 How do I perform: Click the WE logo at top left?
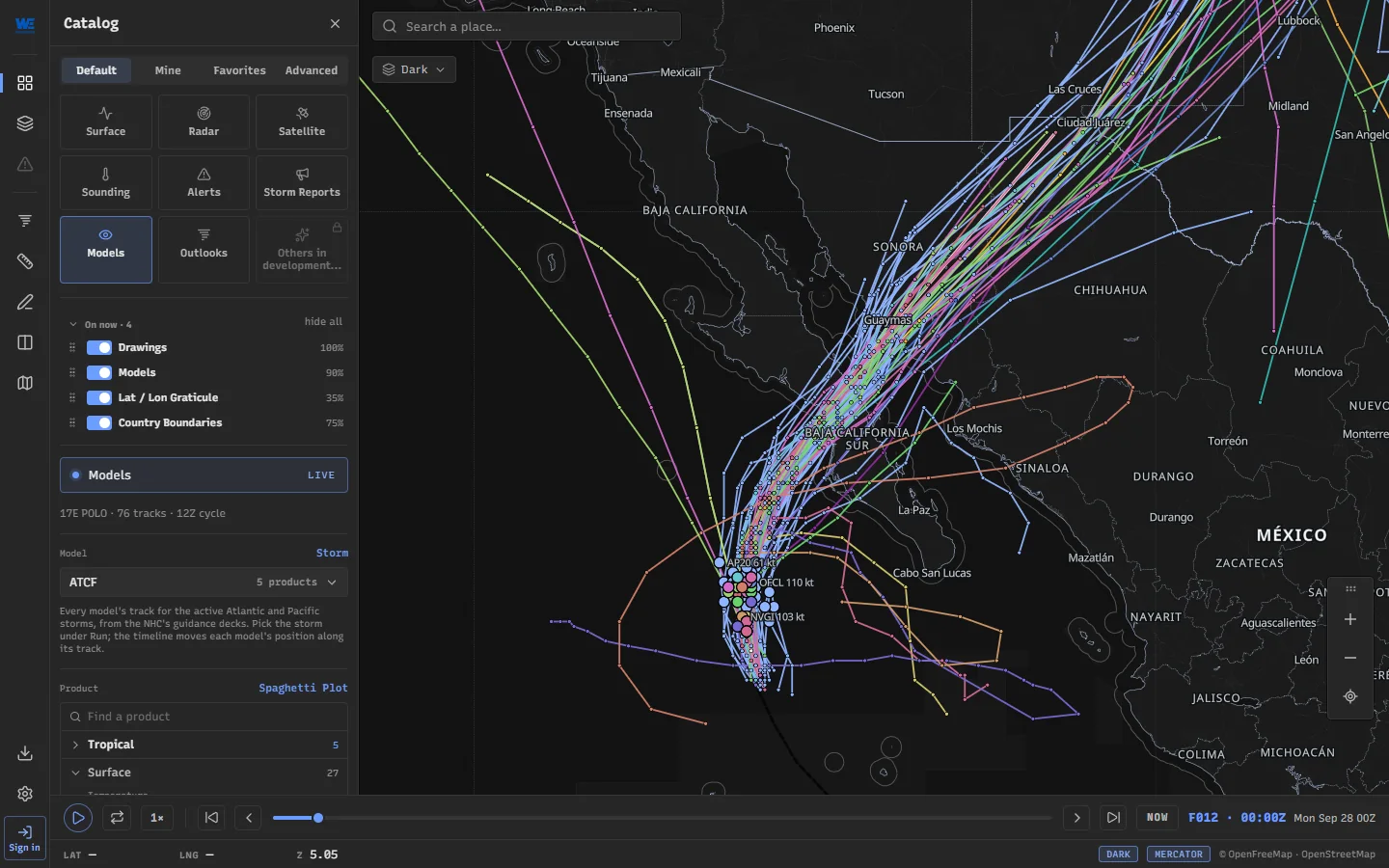(25, 24)
